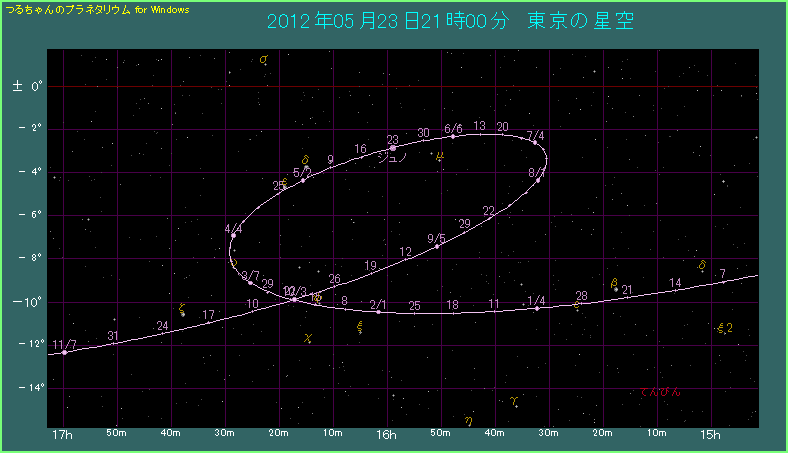The image size is (788, 453).
Task: Select the 8/1 orbit date marker
Action: tap(538, 180)
